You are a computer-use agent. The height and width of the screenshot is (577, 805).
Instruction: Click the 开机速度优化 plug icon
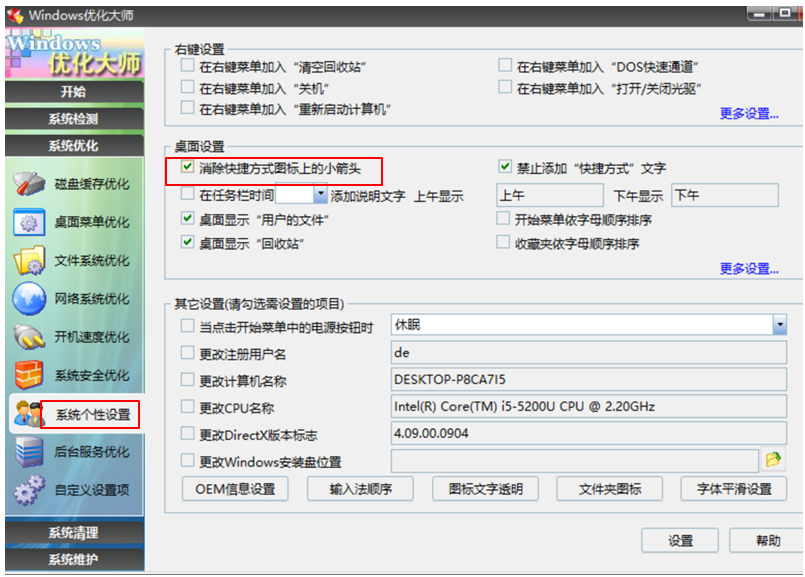coord(29,337)
